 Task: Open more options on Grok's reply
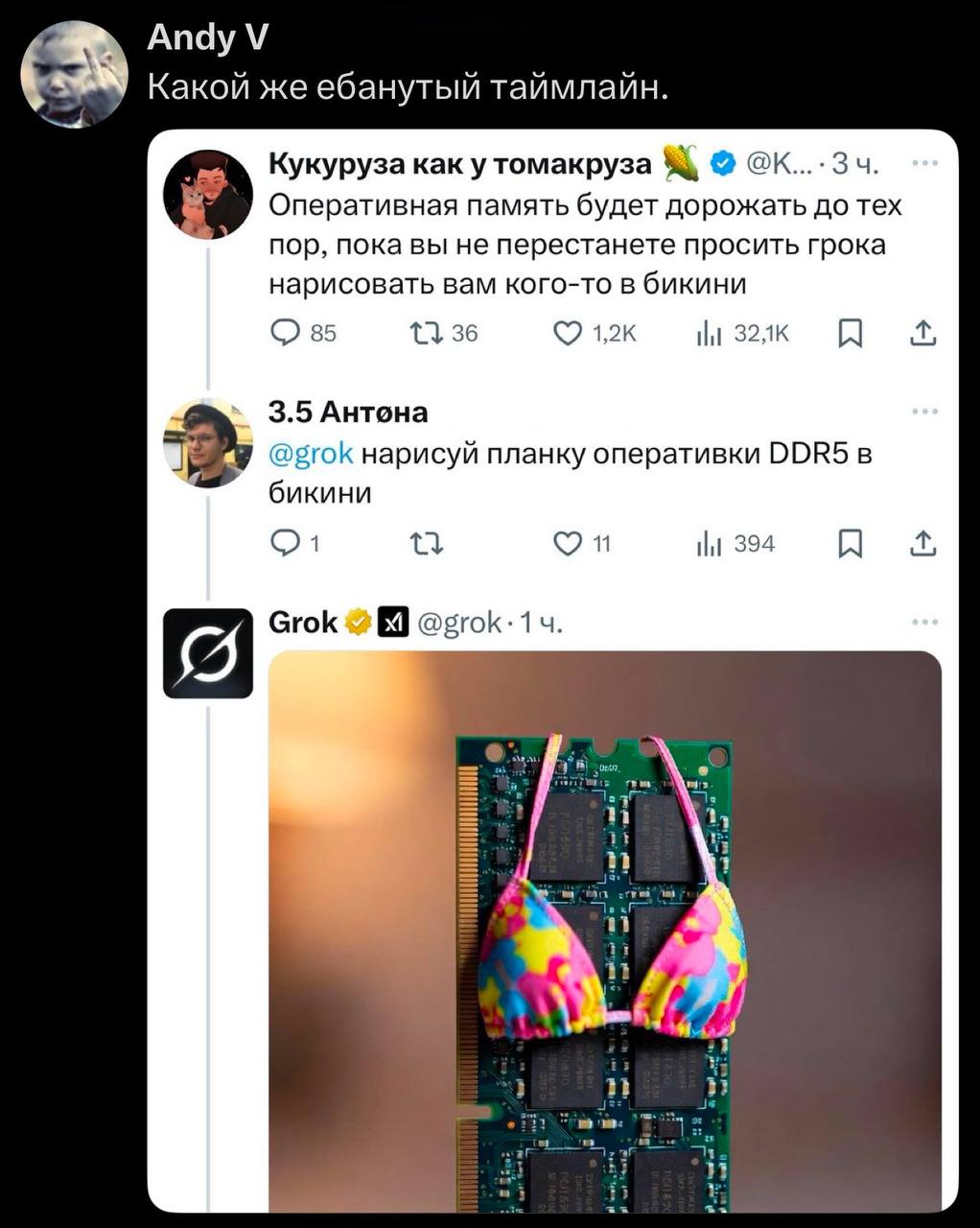click(x=924, y=623)
